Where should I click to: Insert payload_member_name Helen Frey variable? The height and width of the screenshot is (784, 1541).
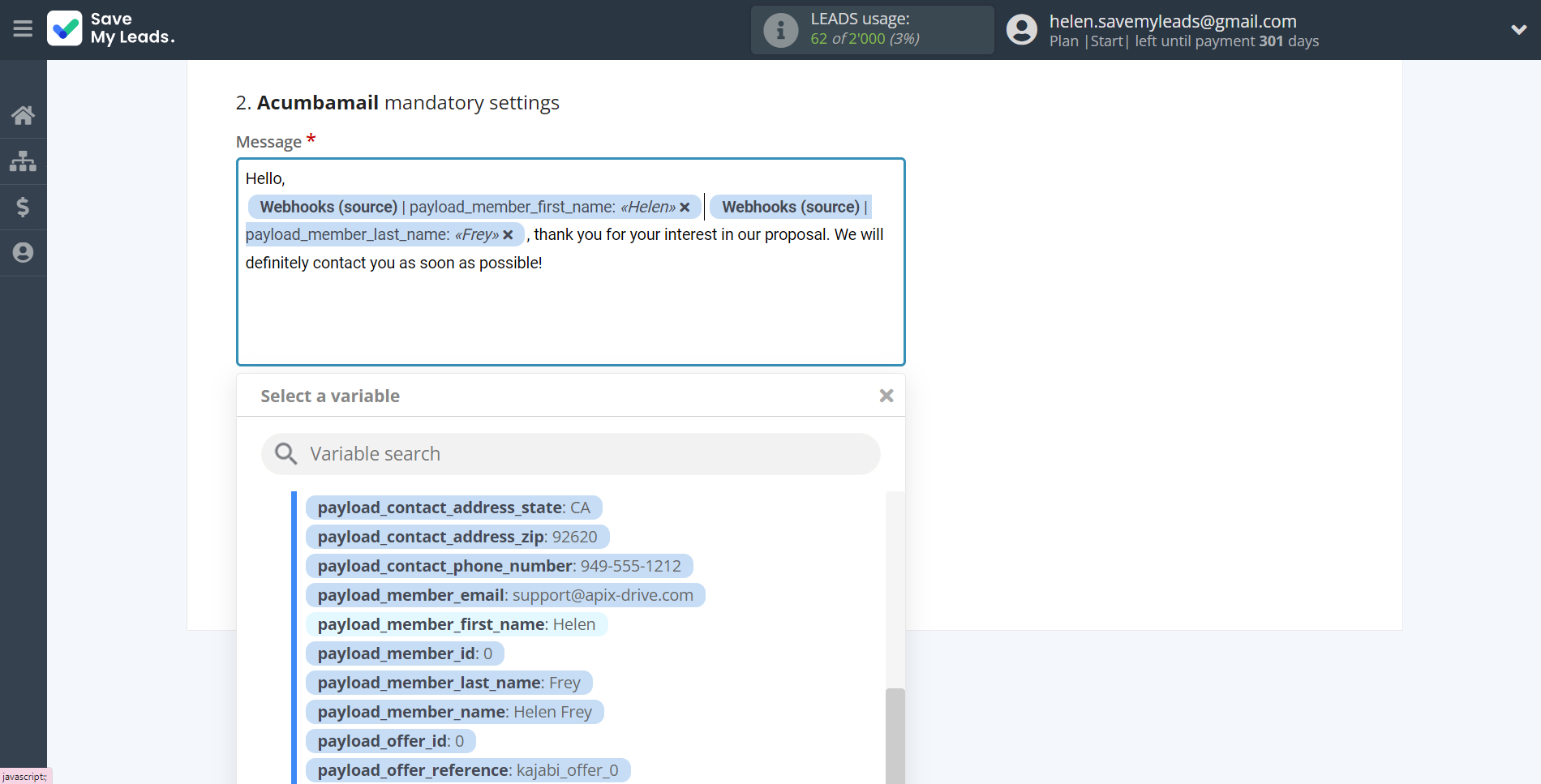coord(455,712)
